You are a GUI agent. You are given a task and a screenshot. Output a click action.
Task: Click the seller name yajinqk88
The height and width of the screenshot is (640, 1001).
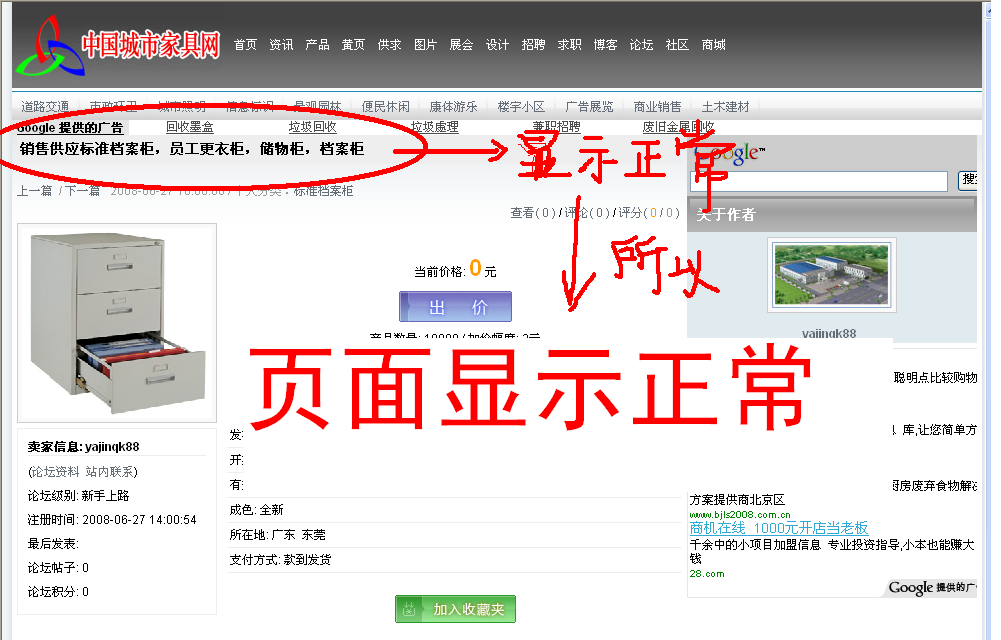(112, 447)
